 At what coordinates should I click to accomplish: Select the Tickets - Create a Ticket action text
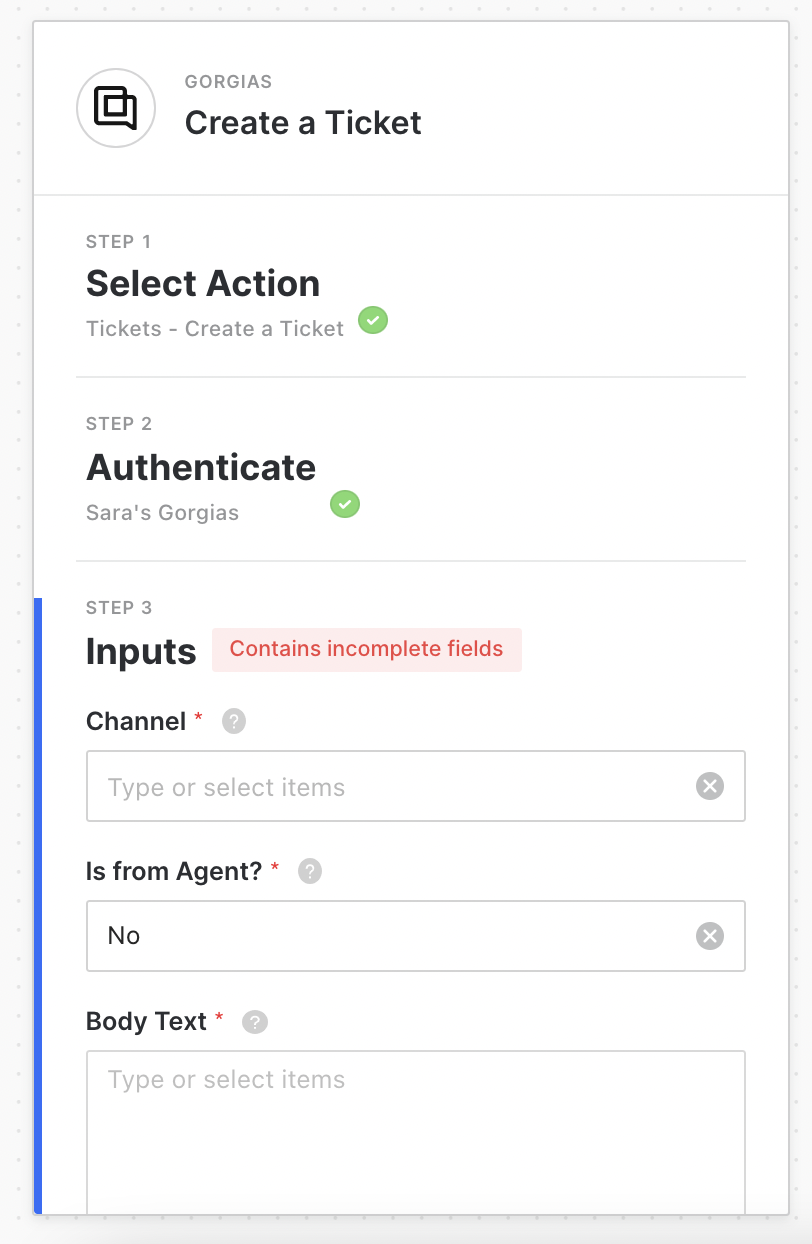click(x=215, y=329)
